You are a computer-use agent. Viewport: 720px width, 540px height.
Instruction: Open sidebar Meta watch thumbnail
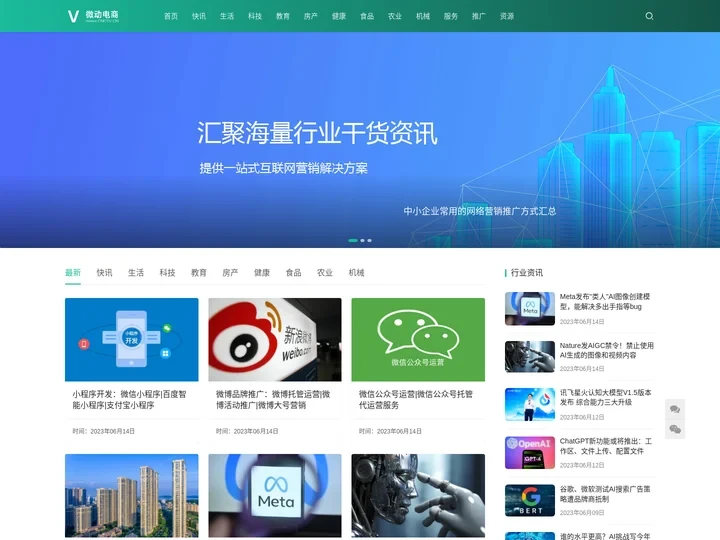[x=530, y=309]
